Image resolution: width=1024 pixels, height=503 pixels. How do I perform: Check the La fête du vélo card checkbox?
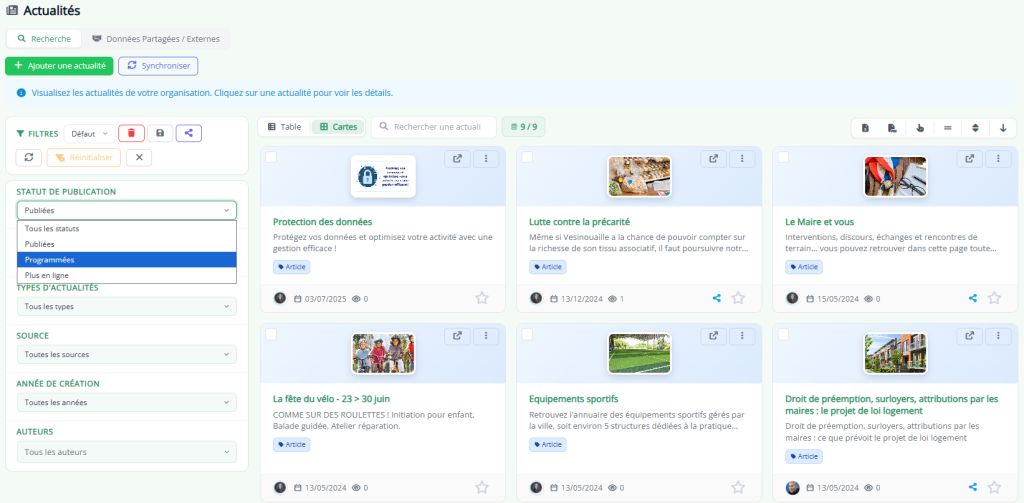271,334
